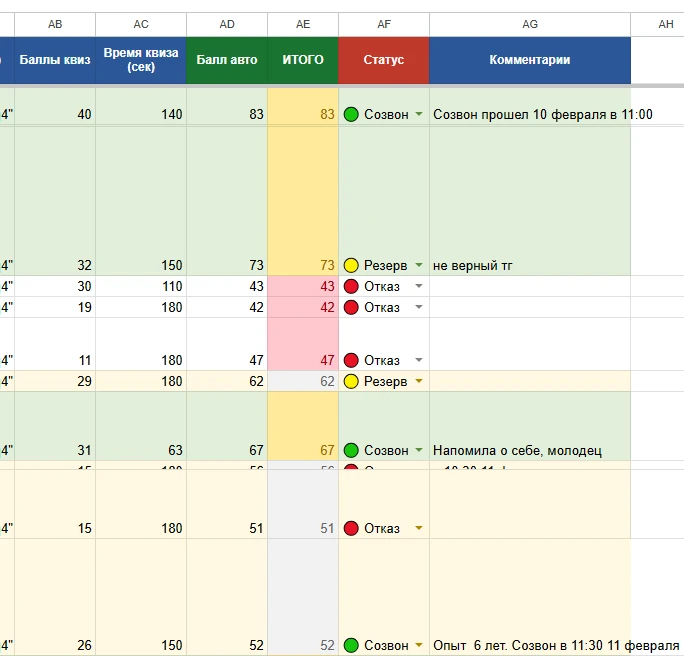The width and height of the screenshot is (684, 656).
Task: Select pink ИТОГО cell with value 43
Action: pyautogui.click(x=303, y=286)
